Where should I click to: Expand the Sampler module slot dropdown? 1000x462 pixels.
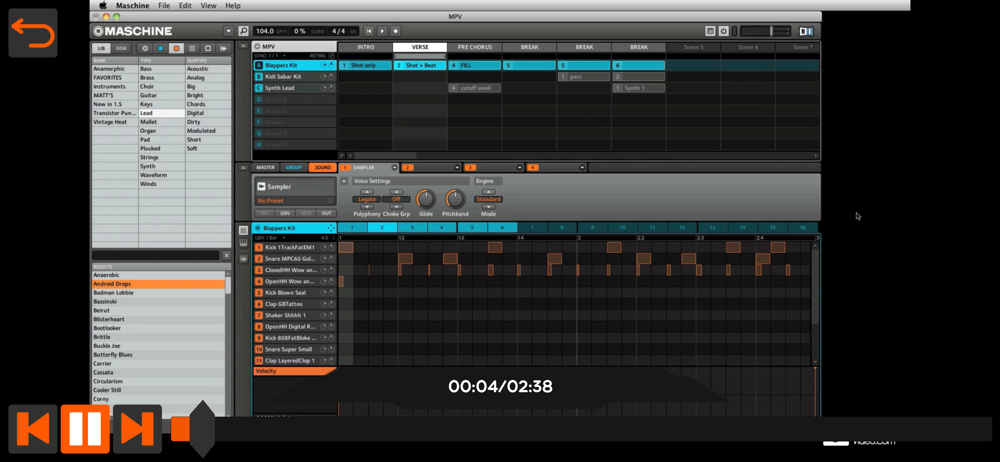pos(394,168)
